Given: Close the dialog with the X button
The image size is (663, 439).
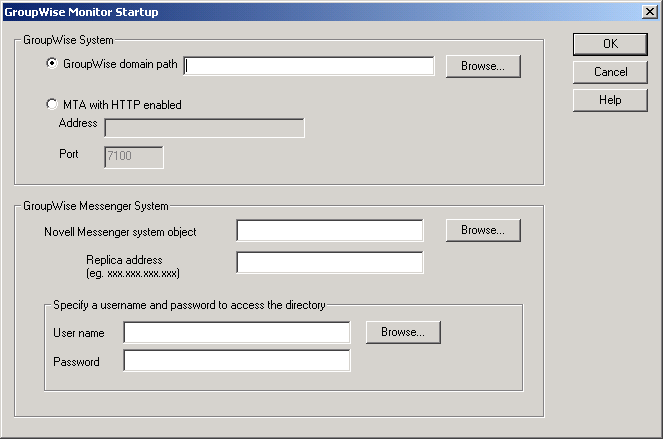Looking at the screenshot, I should pos(650,11).
